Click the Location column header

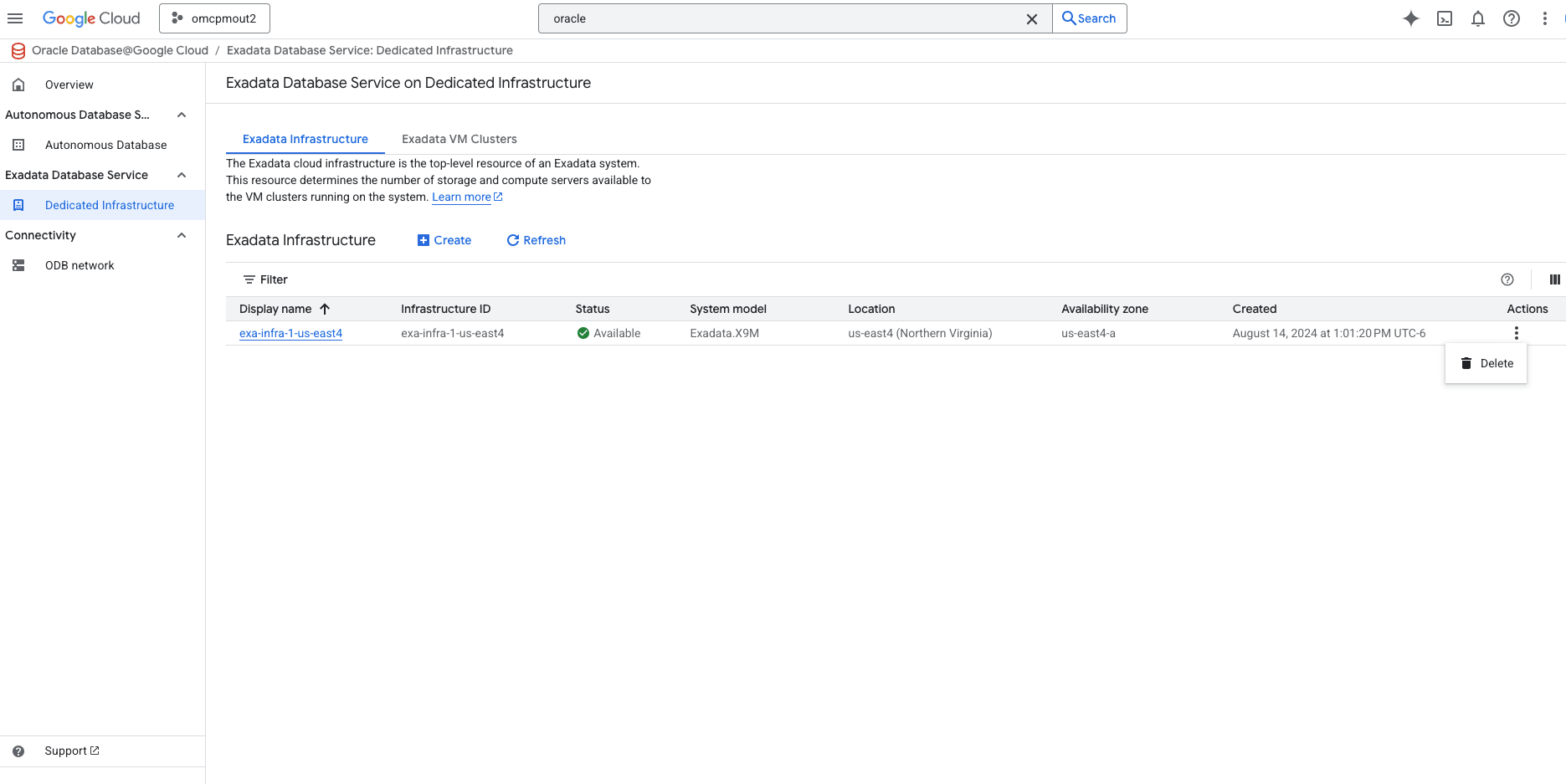pos(871,309)
